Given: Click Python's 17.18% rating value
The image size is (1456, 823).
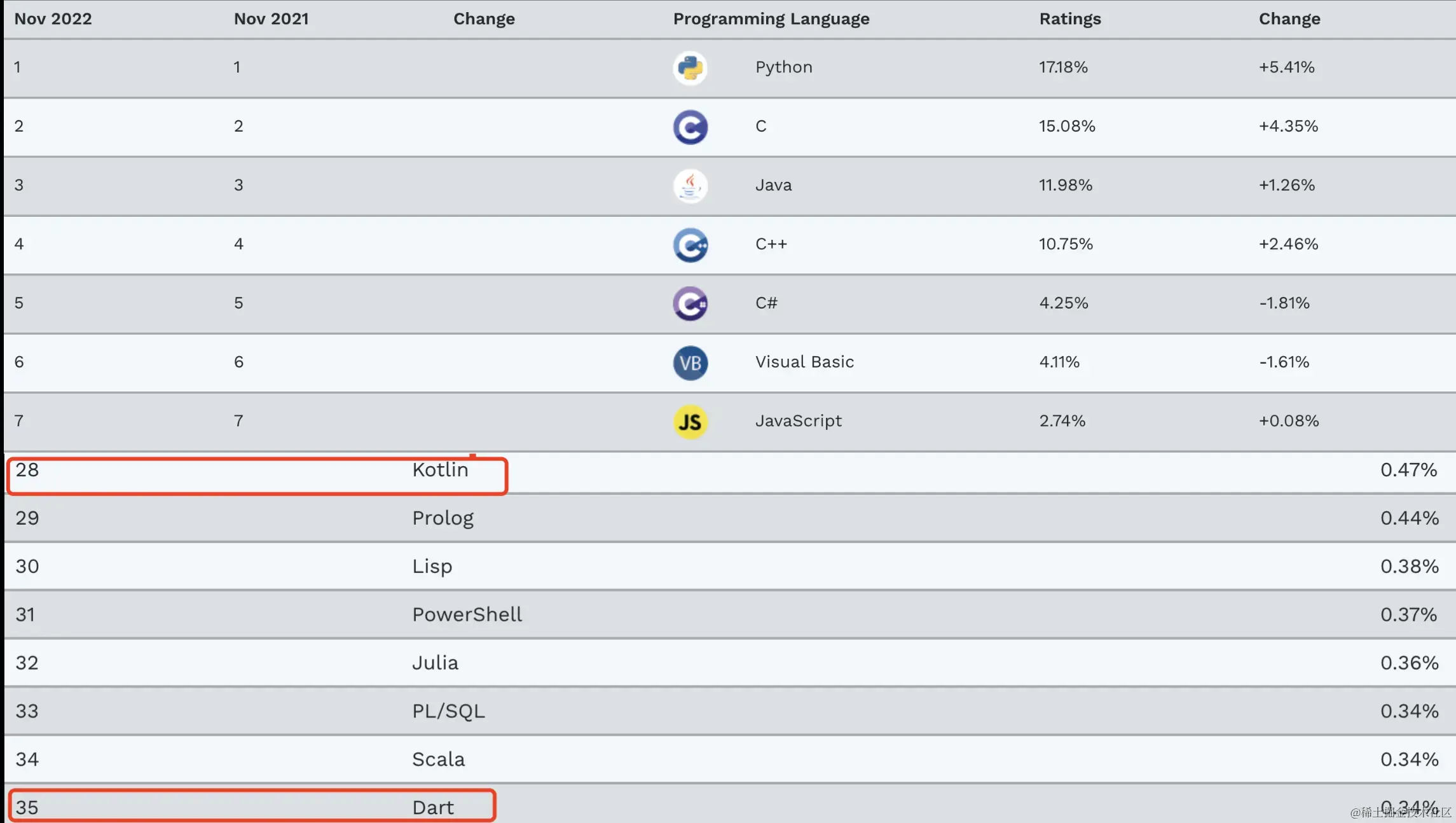Looking at the screenshot, I should pyautogui.click(x=1063, y=67).
